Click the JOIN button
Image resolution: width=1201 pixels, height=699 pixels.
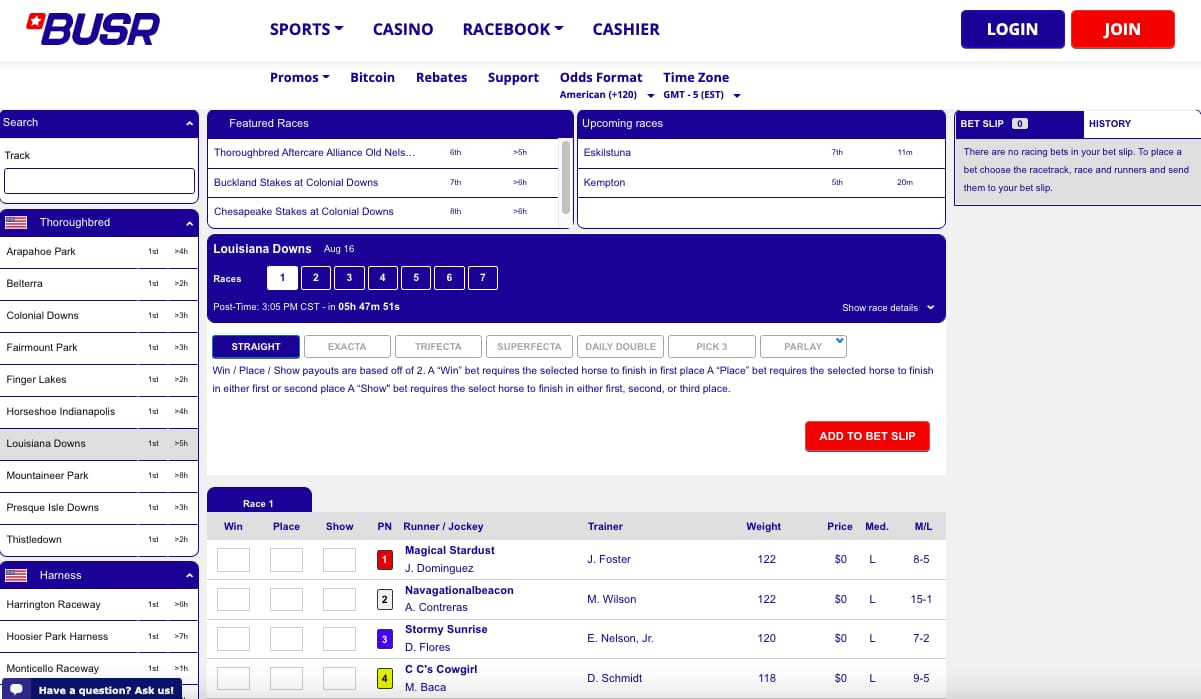(1122, 29)
